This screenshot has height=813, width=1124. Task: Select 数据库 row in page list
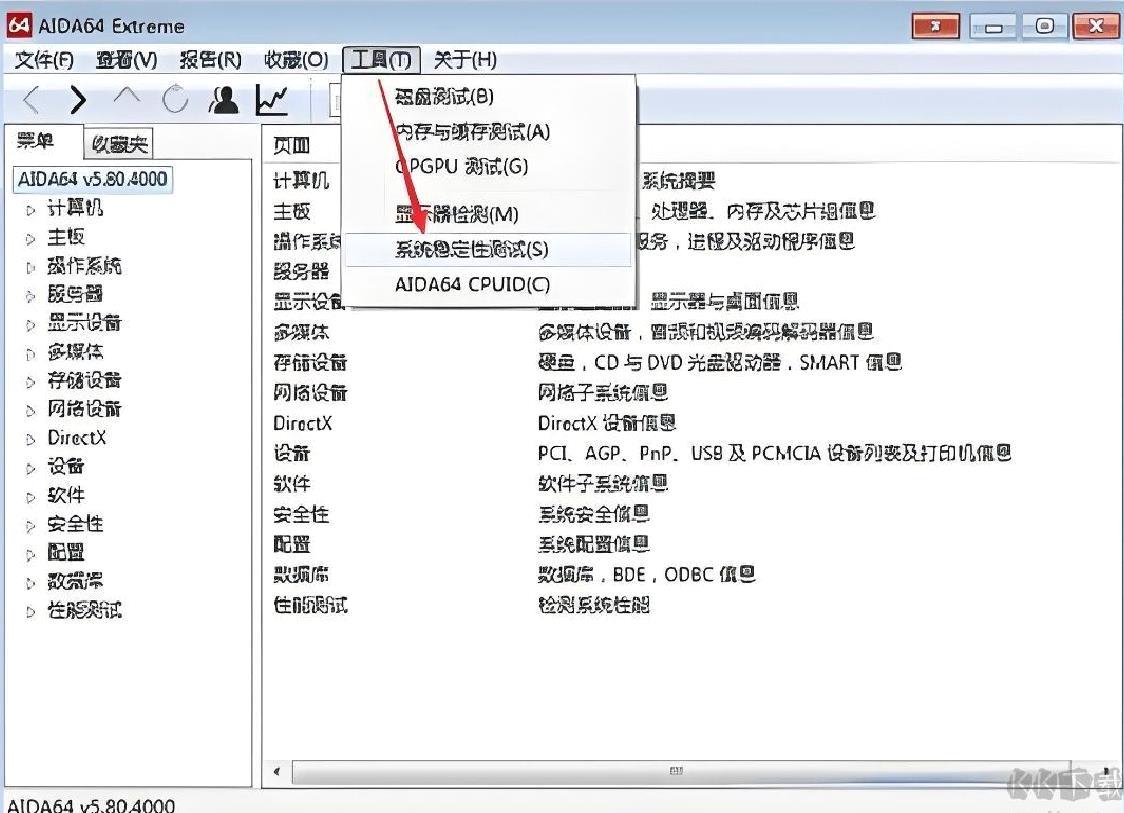pos(301,574)
